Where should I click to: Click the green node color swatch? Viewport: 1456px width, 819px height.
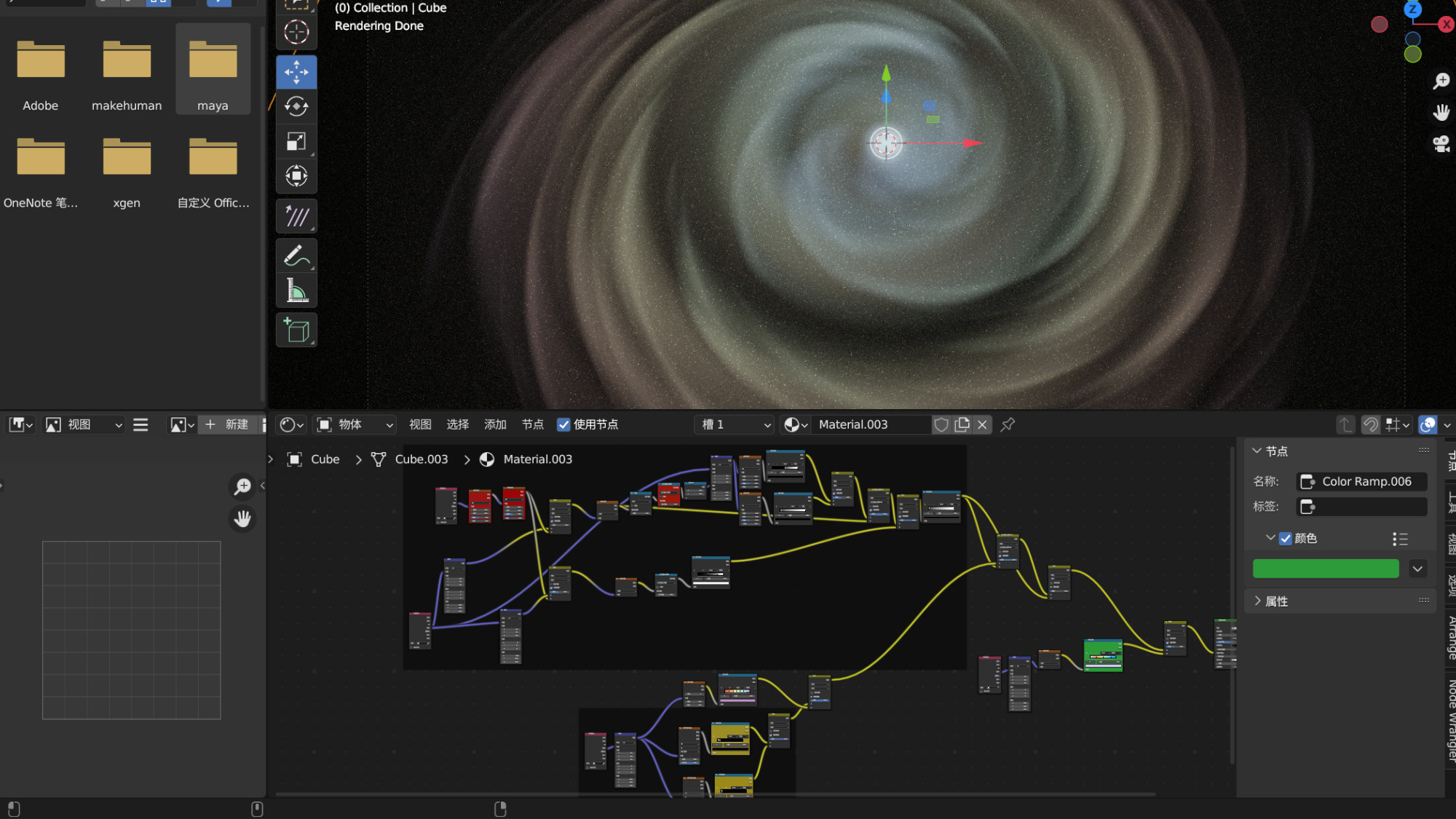coord(1325,569)
